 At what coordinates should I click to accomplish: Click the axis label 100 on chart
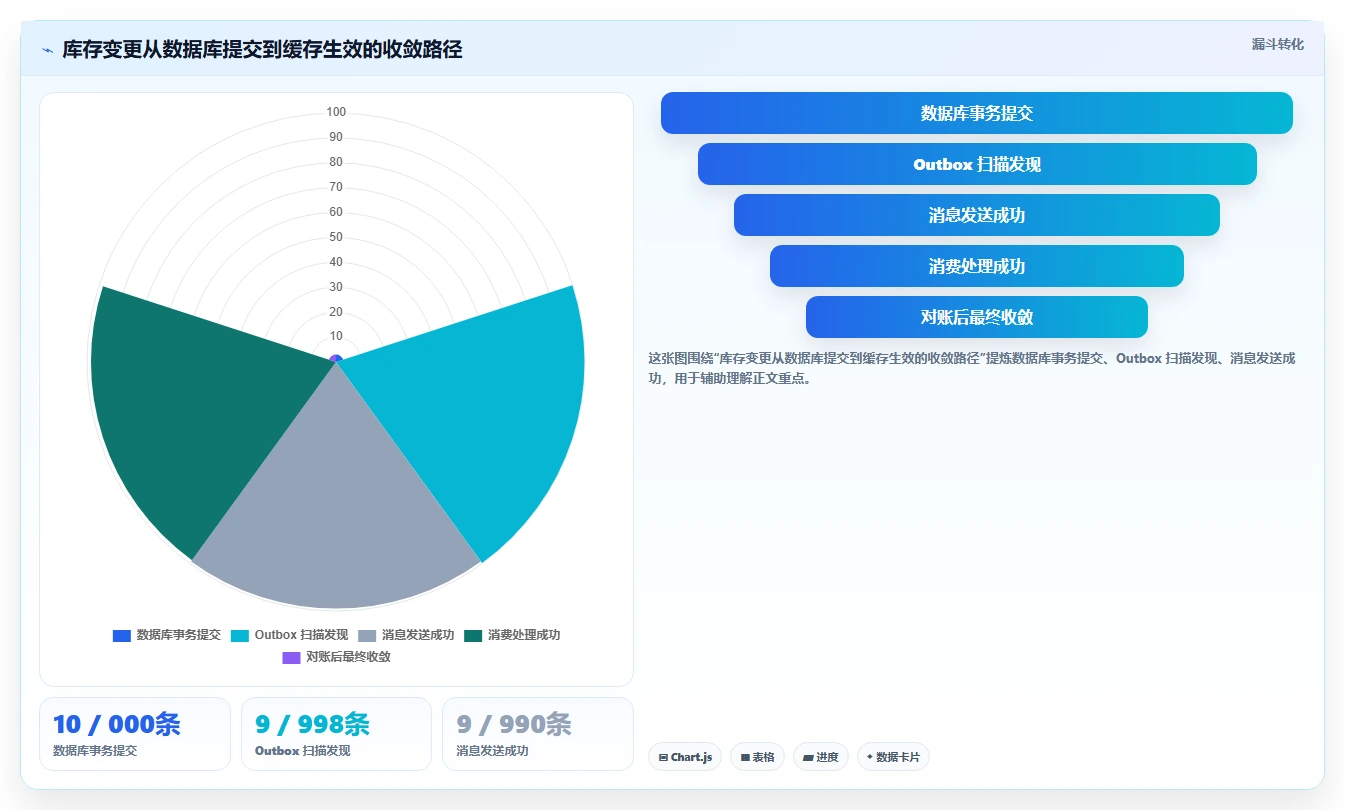(x=336, y=112)
